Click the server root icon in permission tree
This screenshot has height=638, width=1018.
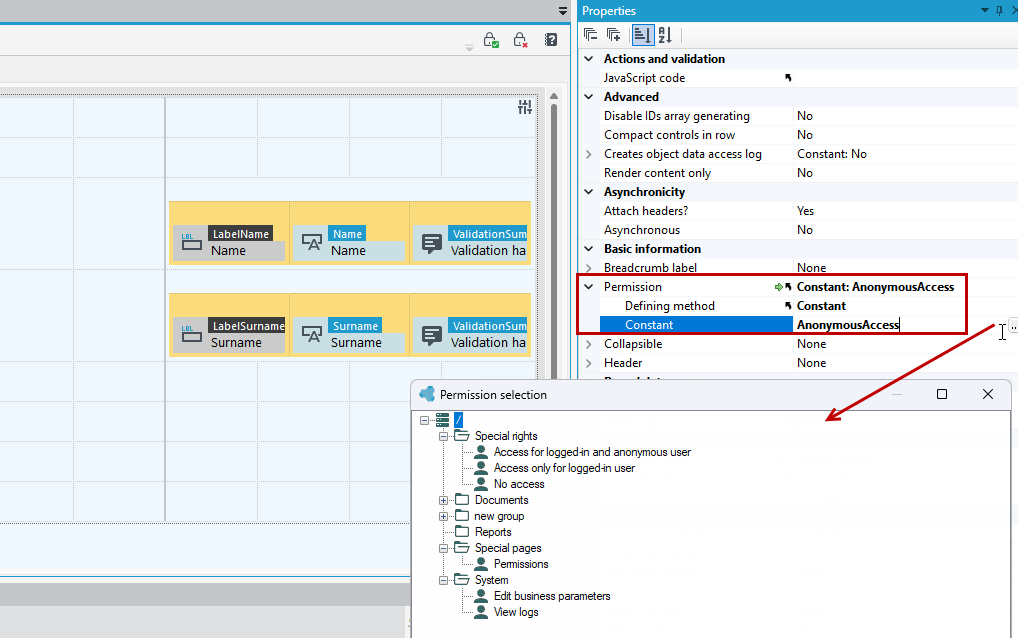coord(443,420)
